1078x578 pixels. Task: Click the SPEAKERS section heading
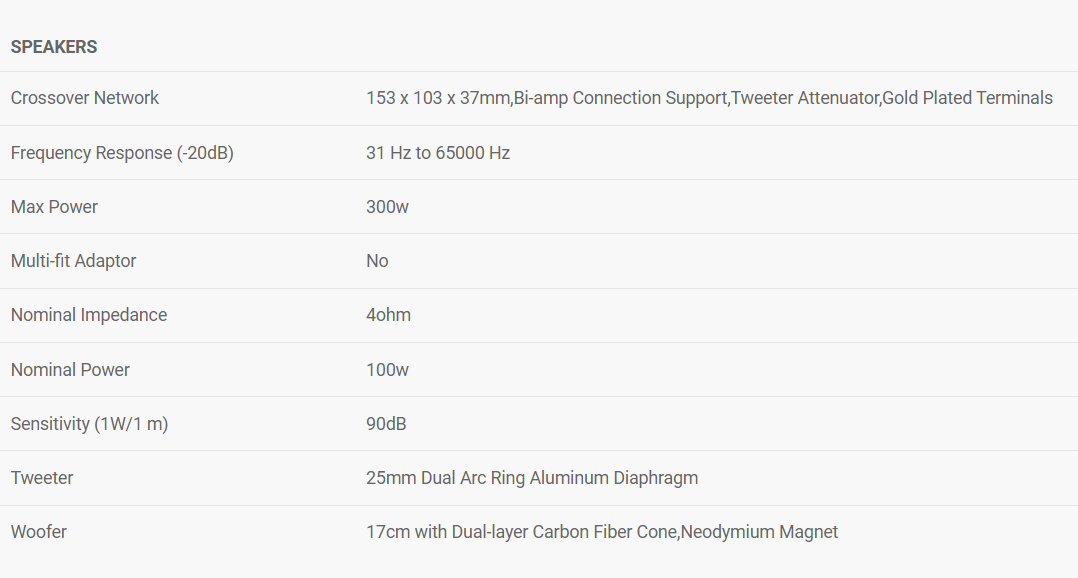[54, 47]
